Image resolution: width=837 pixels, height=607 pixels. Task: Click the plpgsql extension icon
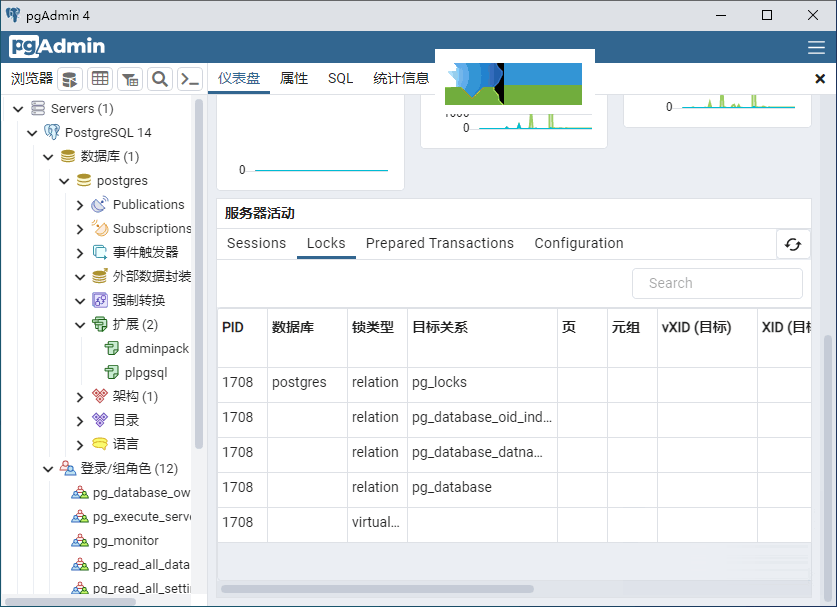click(x=112, y=372)
